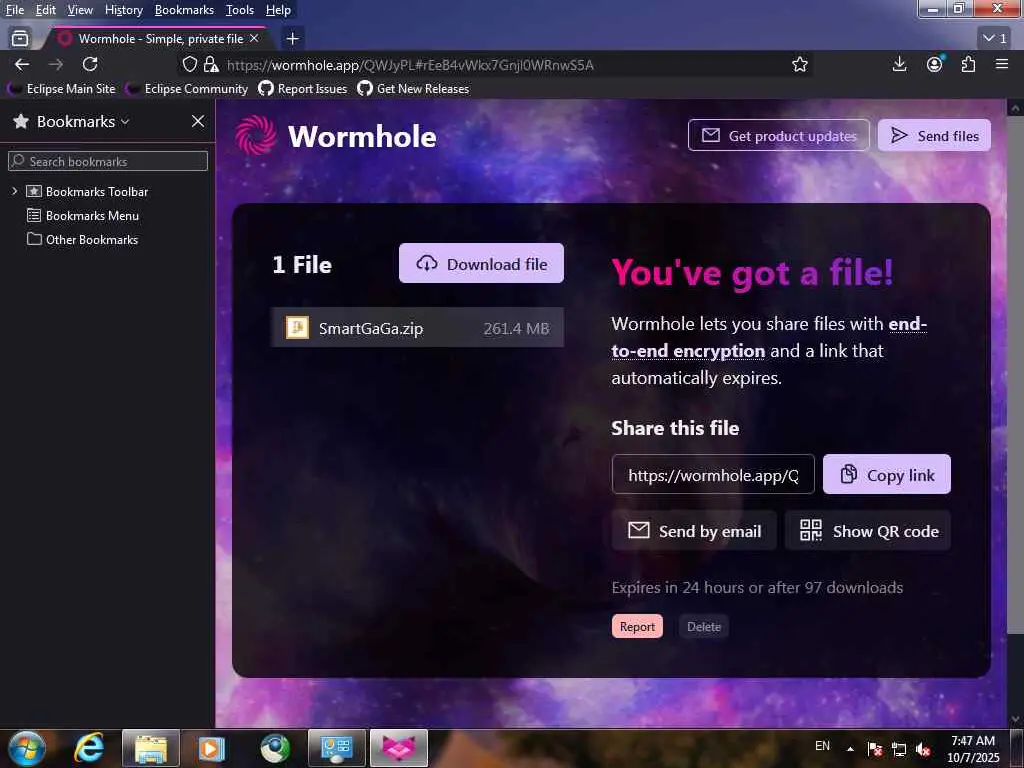Click the Delete button

coord(704,626)
